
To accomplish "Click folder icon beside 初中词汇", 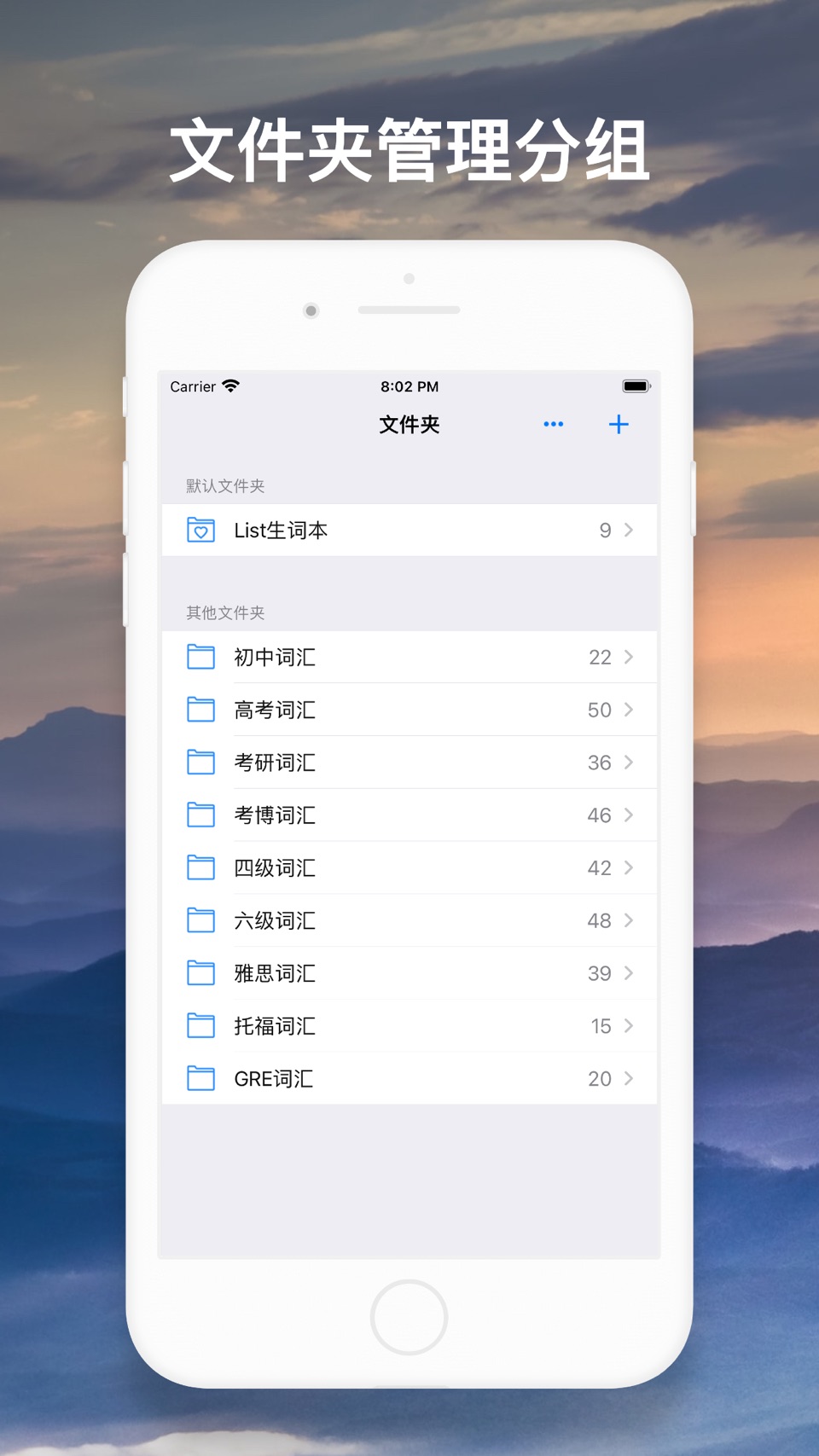I will point(200,657).
